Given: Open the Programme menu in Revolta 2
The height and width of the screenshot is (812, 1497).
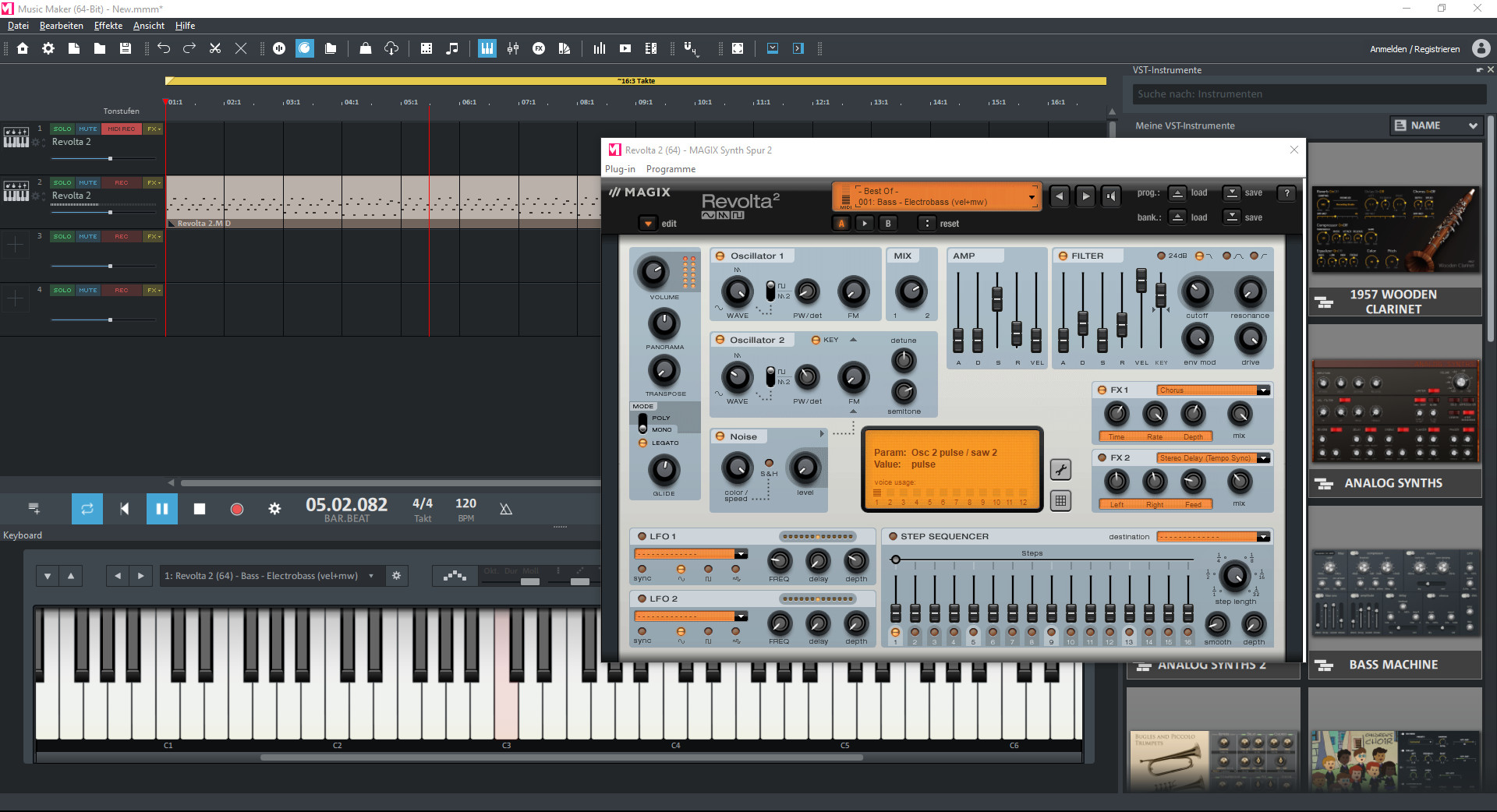Looking at the screenshot, I should (670, 168).
